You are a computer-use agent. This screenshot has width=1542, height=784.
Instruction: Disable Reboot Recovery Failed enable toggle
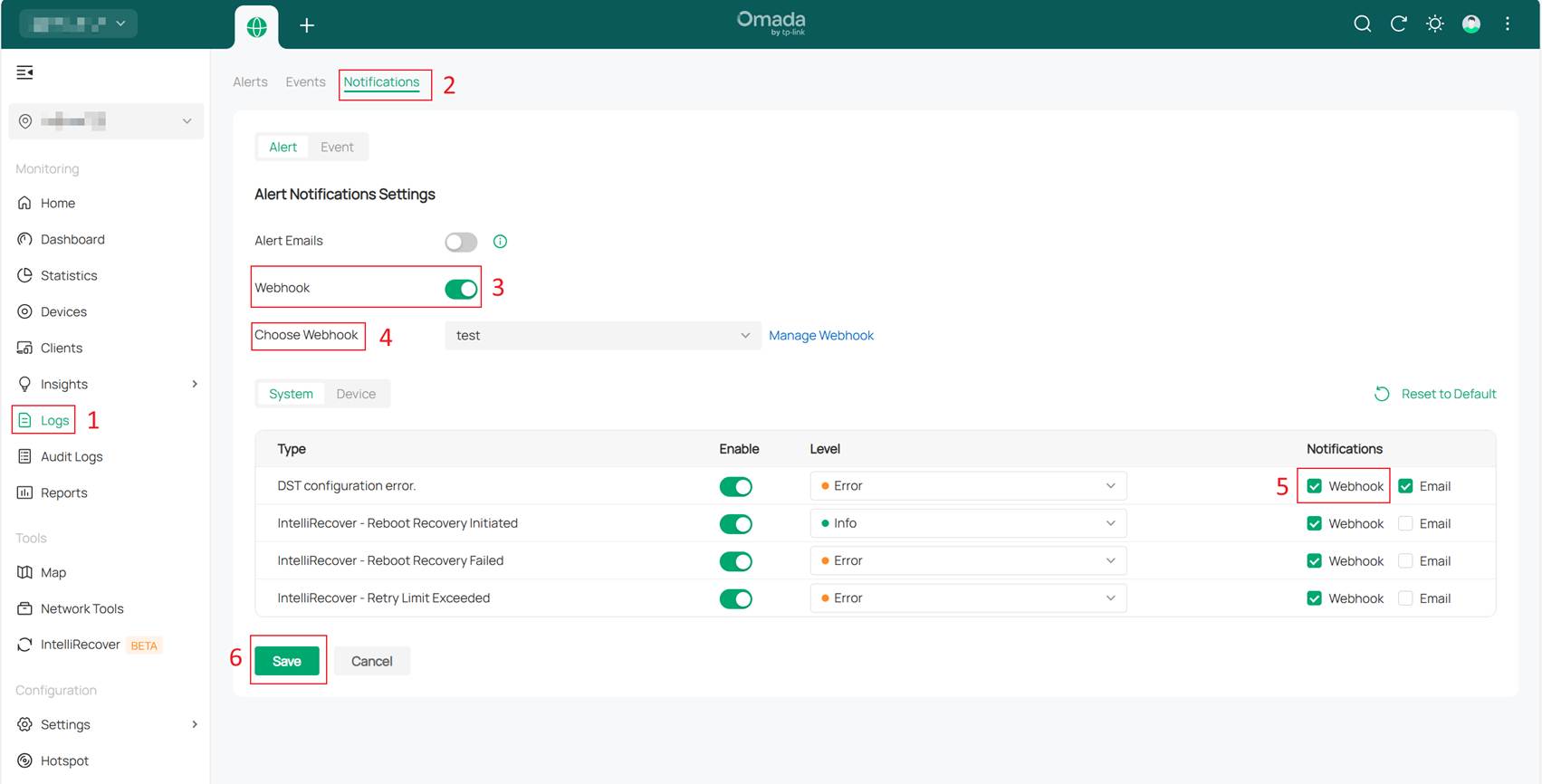coord(735,561)
